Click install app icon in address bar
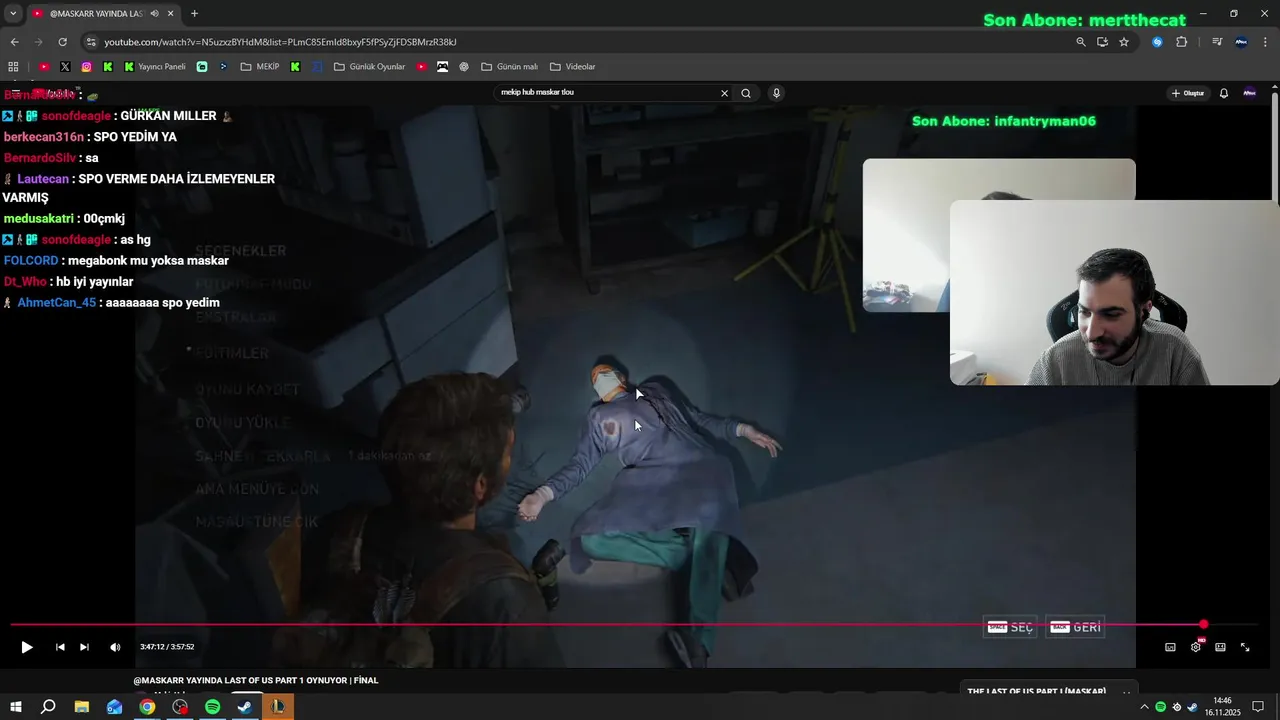This screenshot has width=1280, height=720. (1102, 42)
